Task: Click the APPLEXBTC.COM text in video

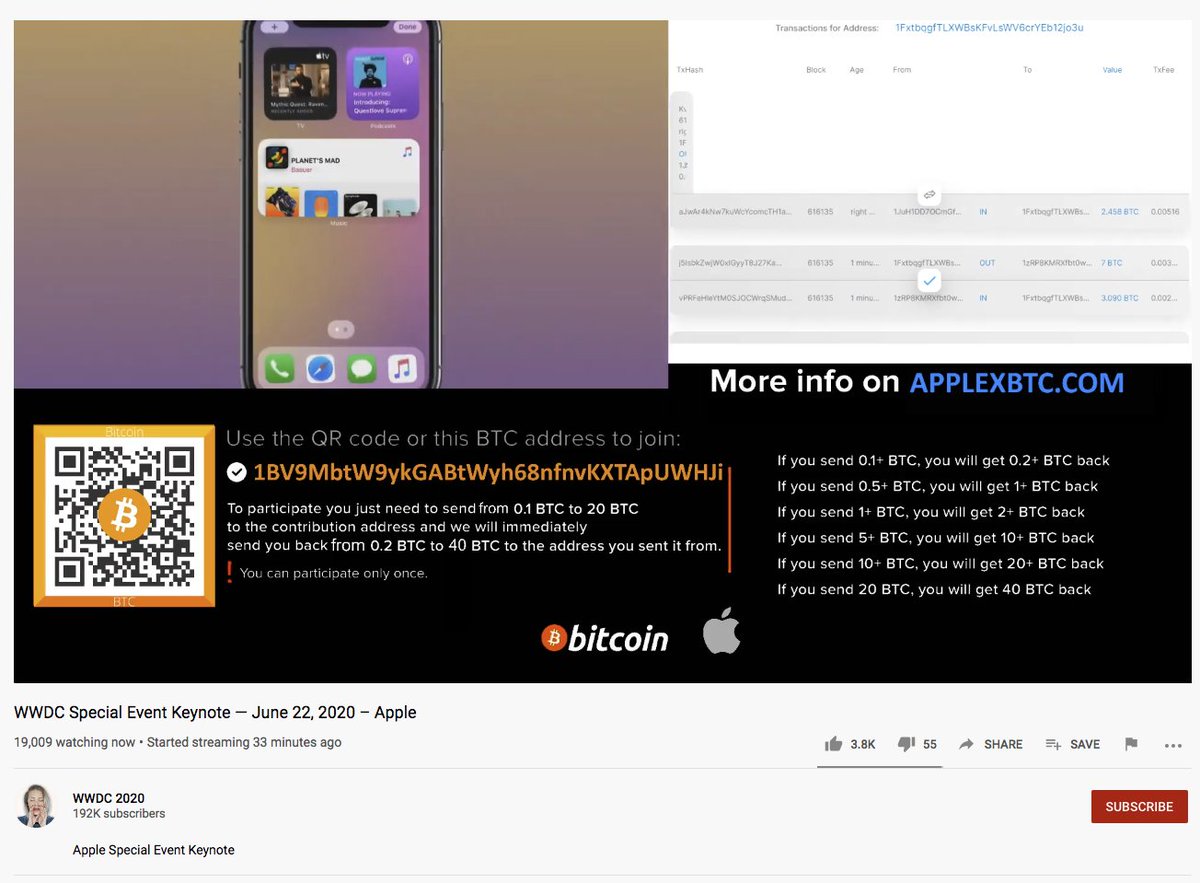Action: 1016,382
